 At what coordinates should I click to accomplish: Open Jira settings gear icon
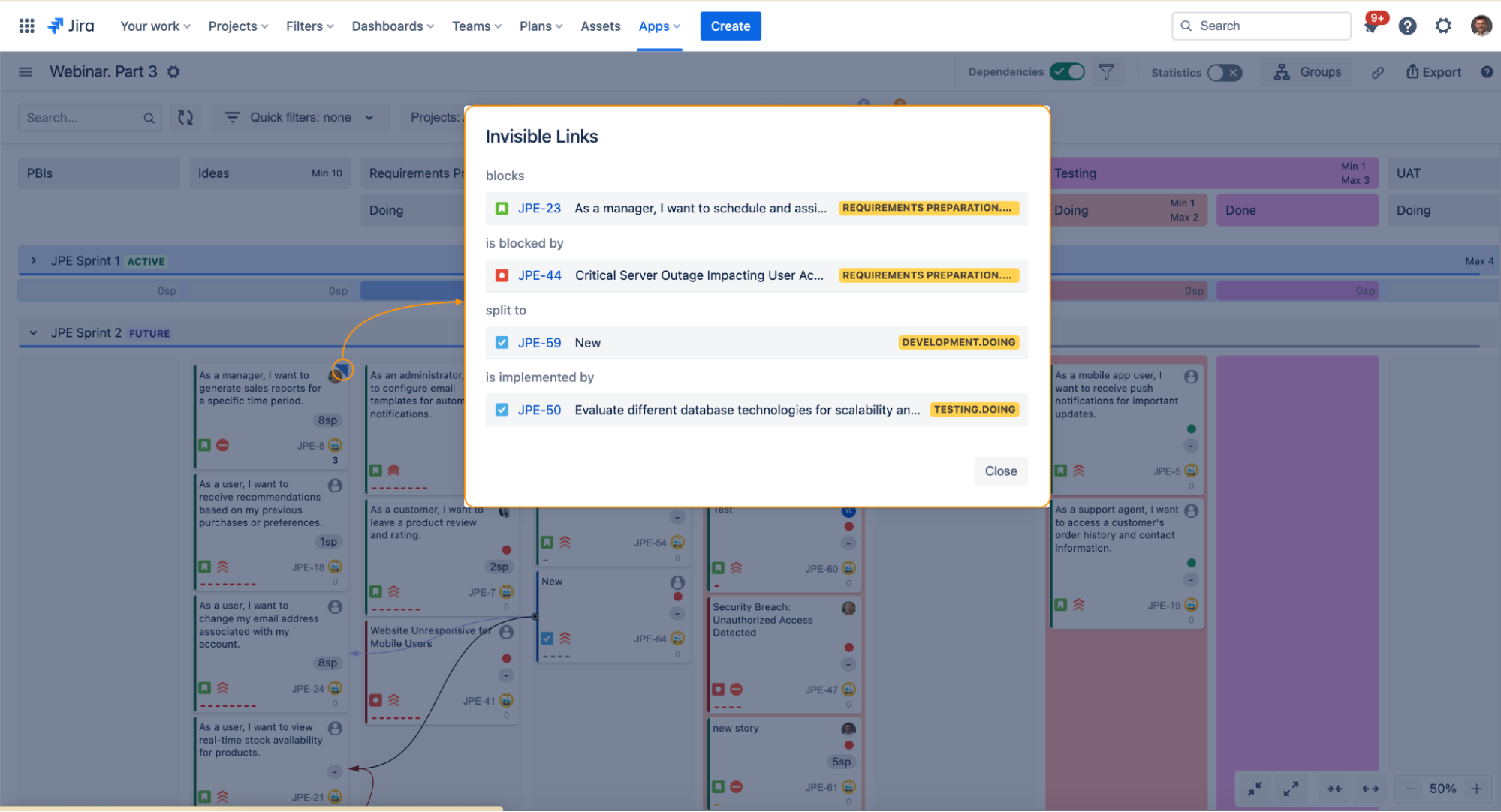(x=1443, y=26)
